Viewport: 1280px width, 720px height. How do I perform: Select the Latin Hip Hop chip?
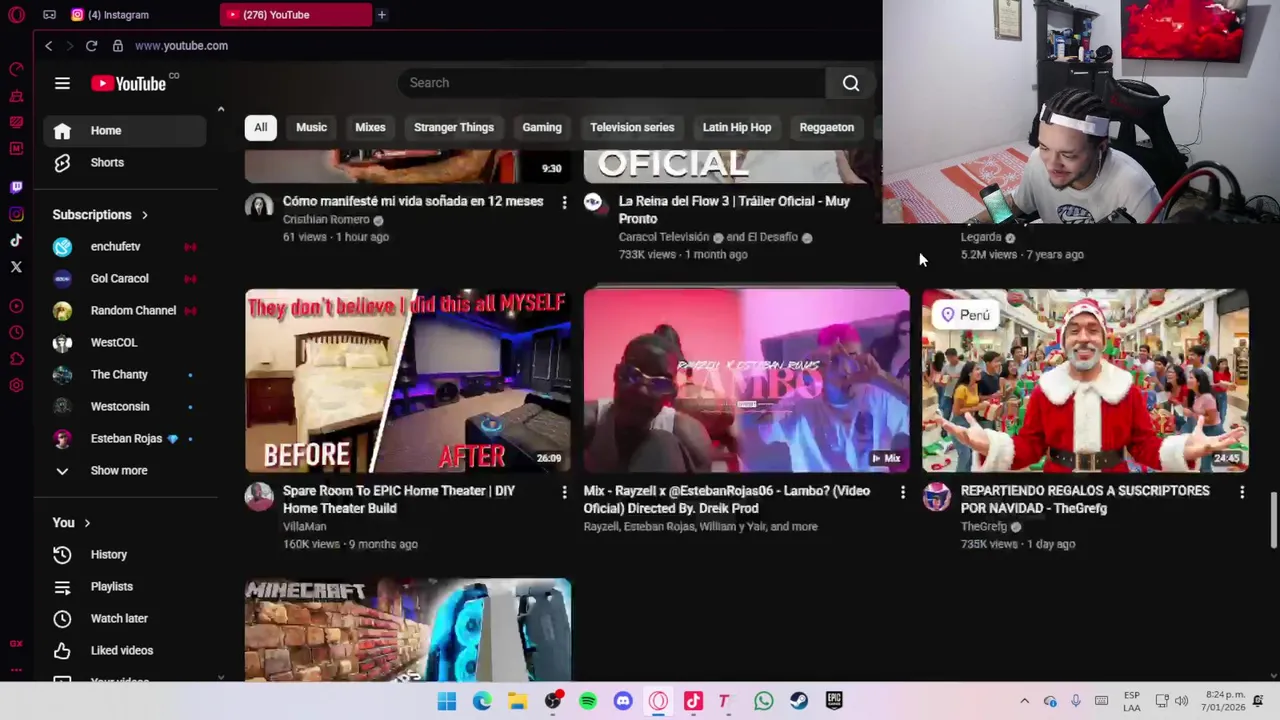[737, 127]
